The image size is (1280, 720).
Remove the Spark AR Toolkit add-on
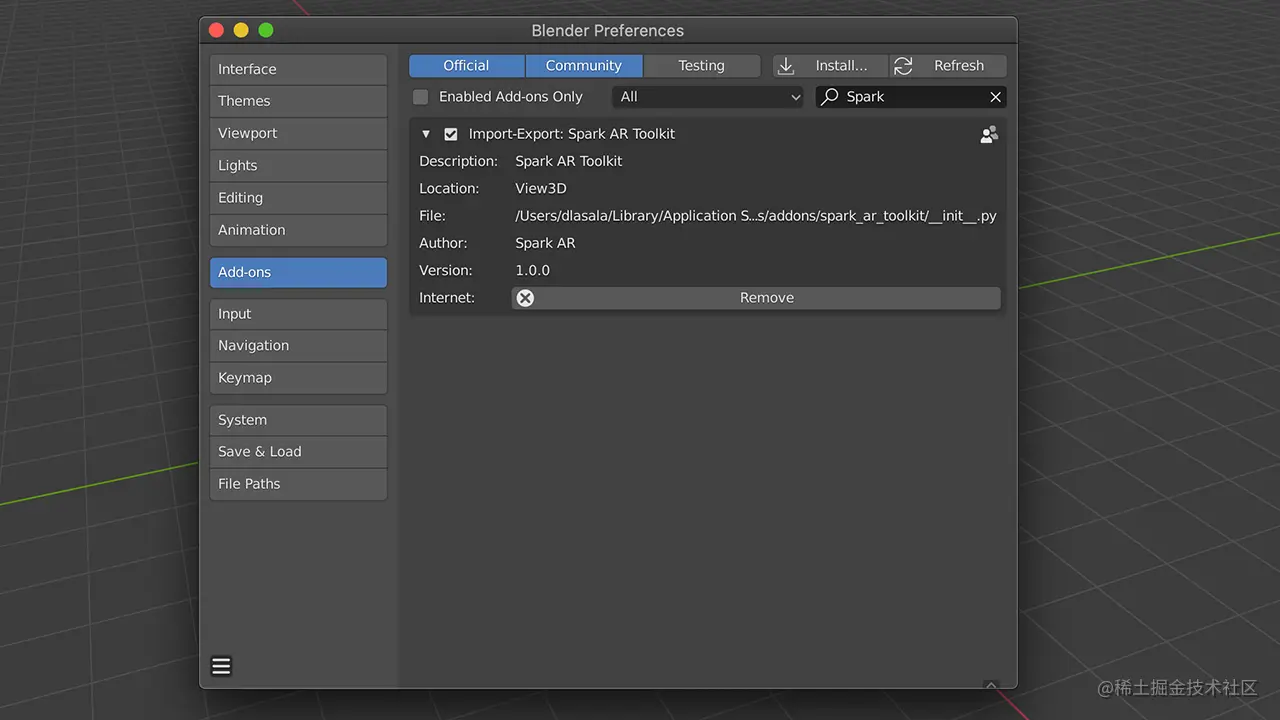(x=756, y=298)
